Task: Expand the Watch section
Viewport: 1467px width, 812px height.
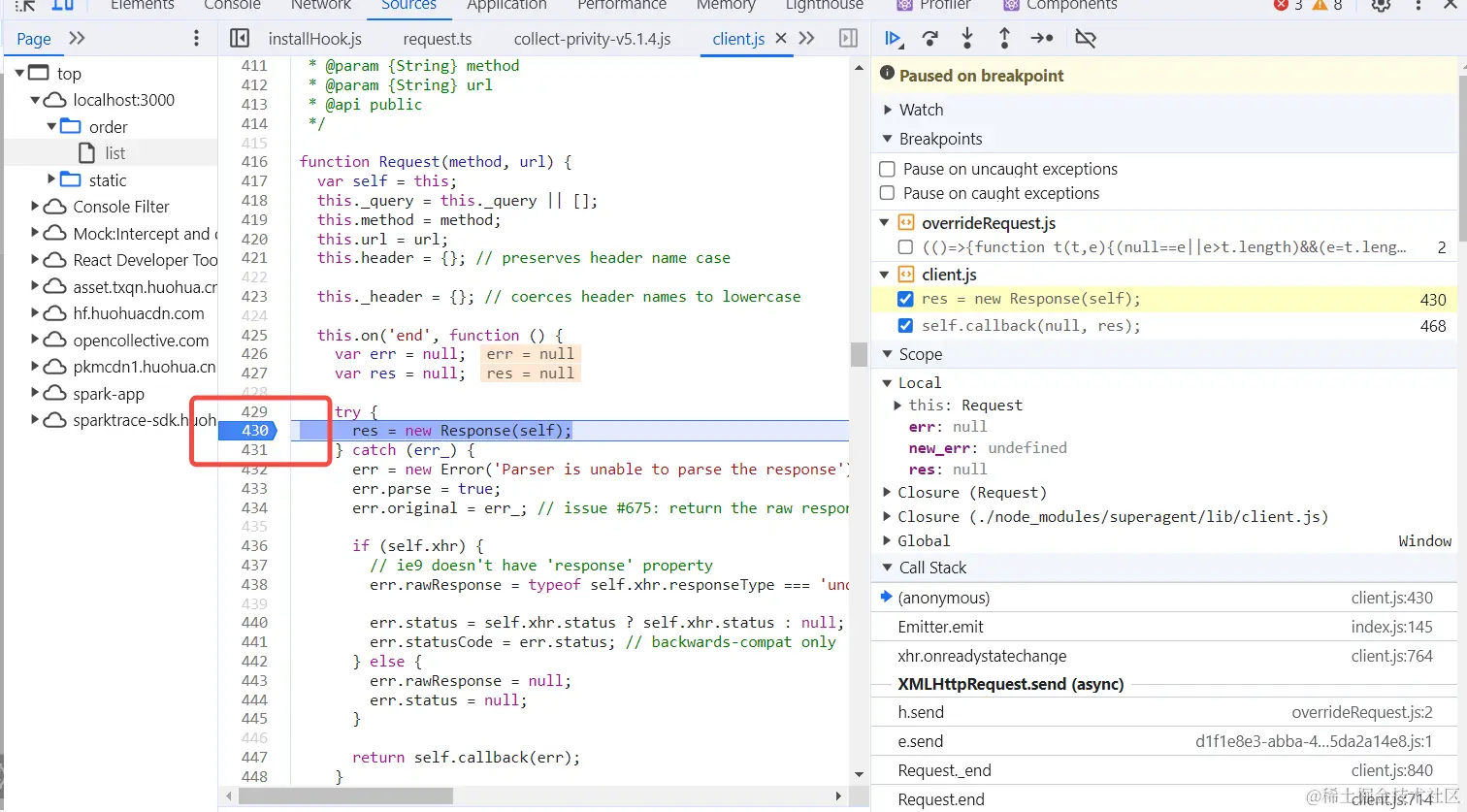Action: 887,110
